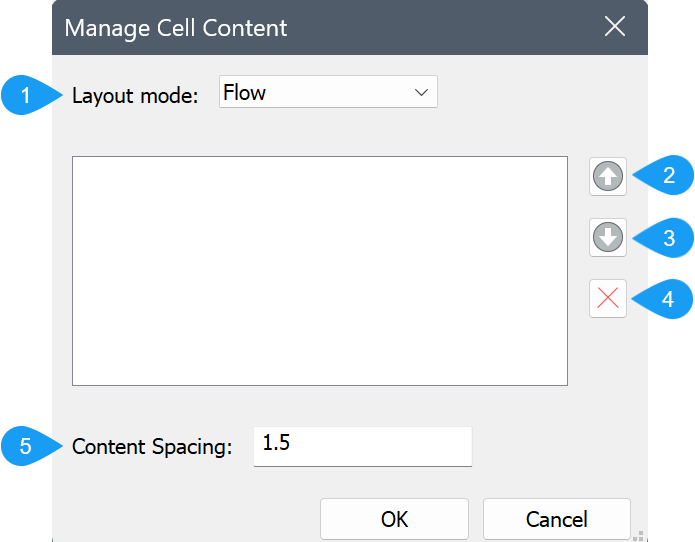Click the Content Spacing input field
This screenshot has height=542, width=695.
click(x=380, y=446)
